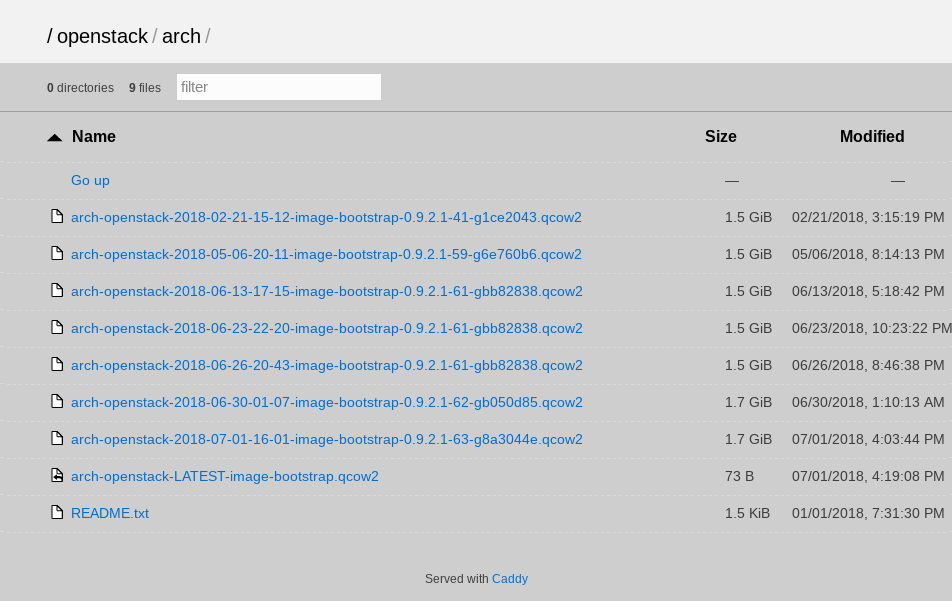
Task: Click modified date 05/06/2018, 8:14:13 PM
Action: pos(868,254)
